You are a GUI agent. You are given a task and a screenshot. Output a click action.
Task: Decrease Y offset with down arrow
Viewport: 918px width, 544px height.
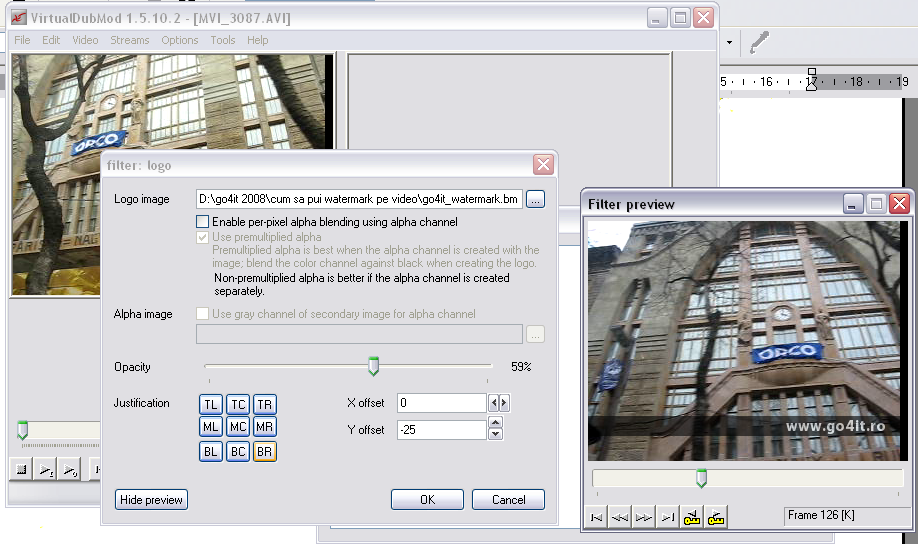(x=495, y=434)
